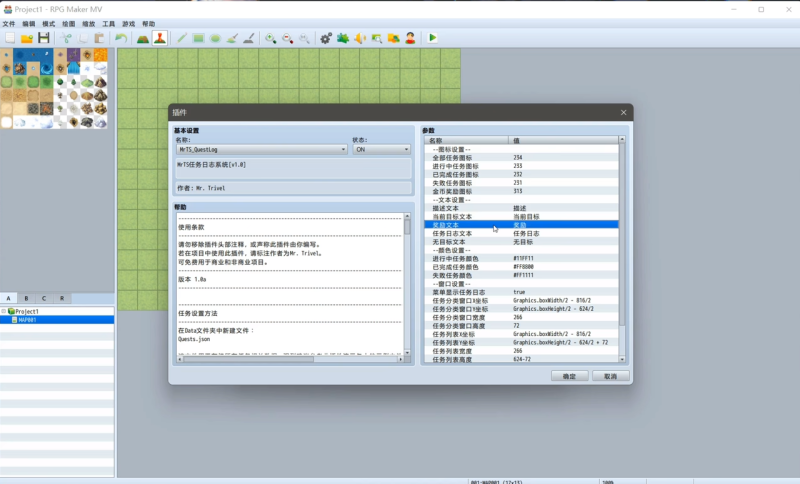Select the 任务列表高度 parameter row
The width and height of the screenshot is (800, 484).
521,359
